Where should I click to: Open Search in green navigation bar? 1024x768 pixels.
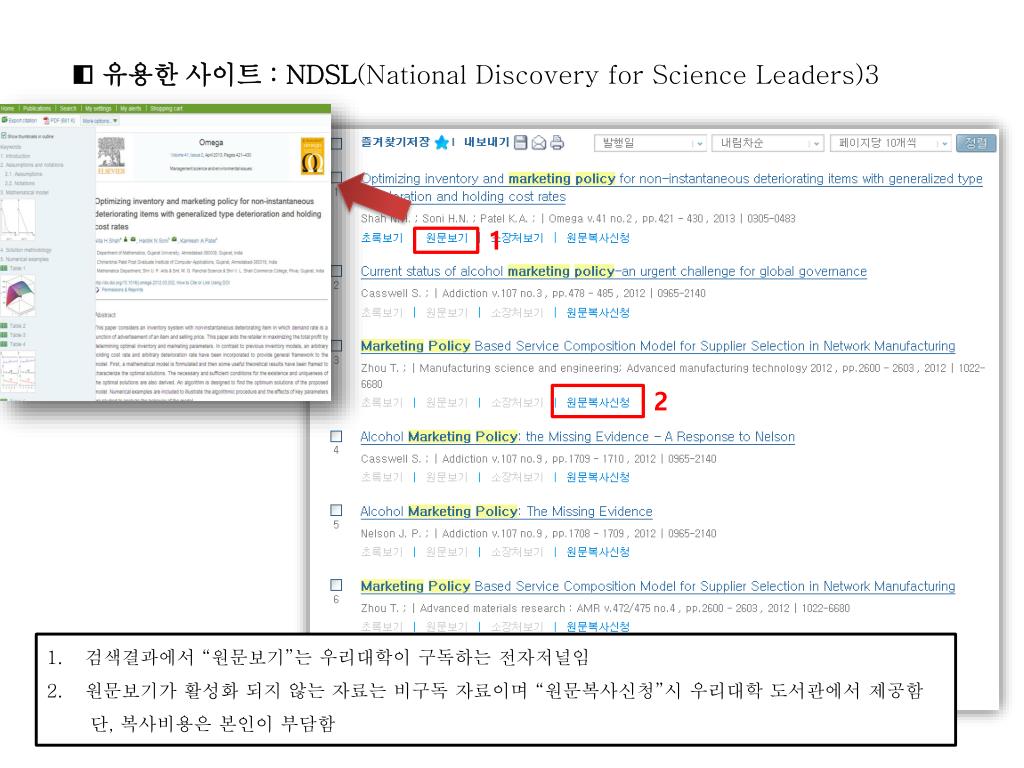click(x=68, y=108)
